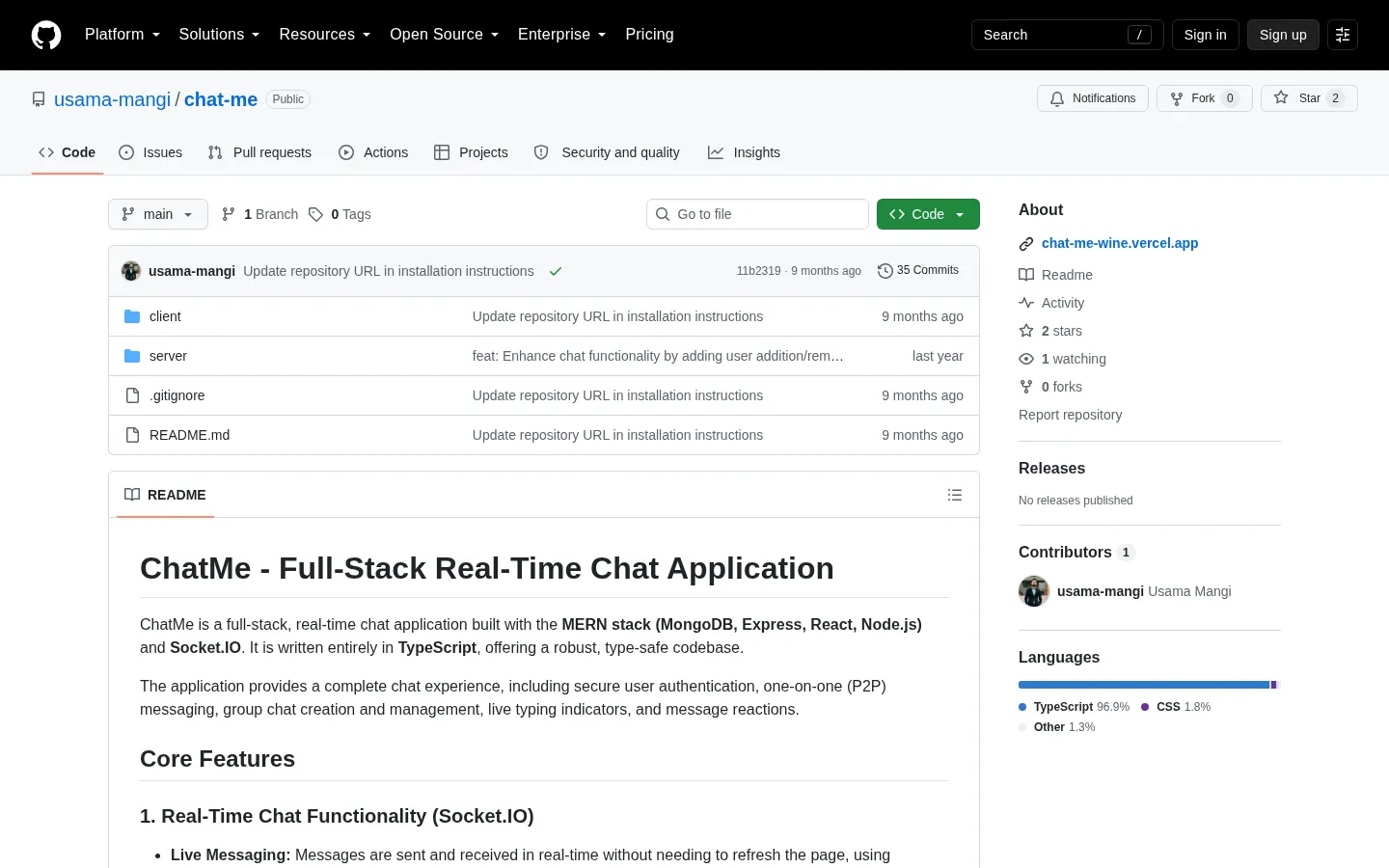Image resolution: width=1389 pixels, height=868 pixels.
Task: Click the Sign in button
Action: (1206, 35)
